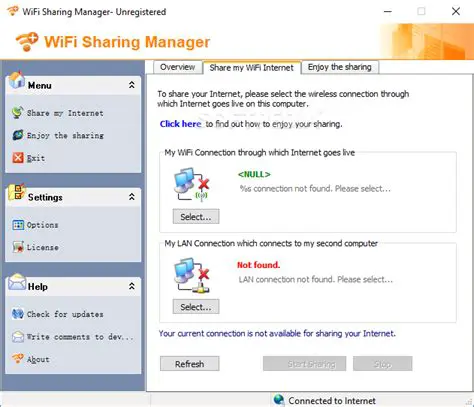Screen dimensions: 474x407
Task: Collapse the Settings panel
Action: point(132,197)
